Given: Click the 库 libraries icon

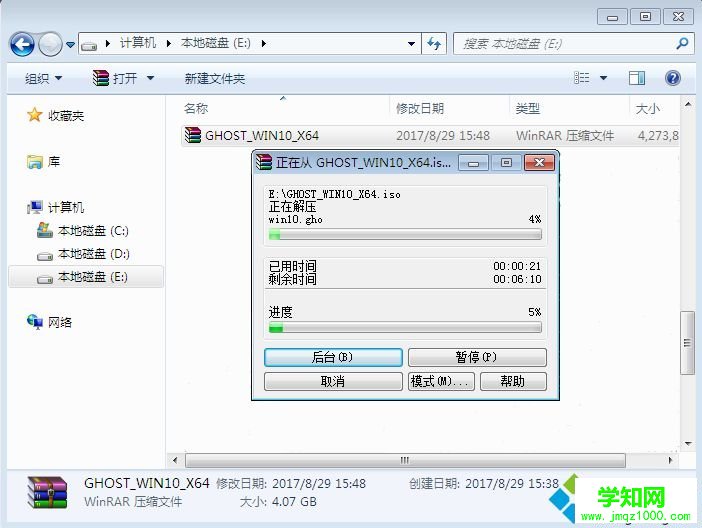Looking at the screenshot, I should (x=34, y=162).
